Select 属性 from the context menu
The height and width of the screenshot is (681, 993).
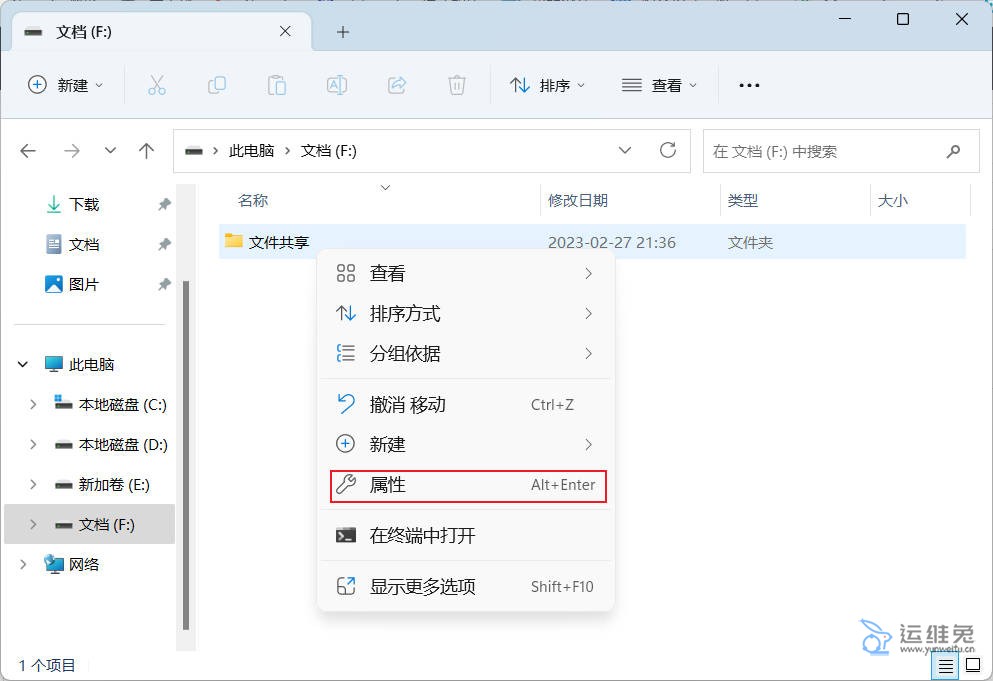click(x=389, y=485)
